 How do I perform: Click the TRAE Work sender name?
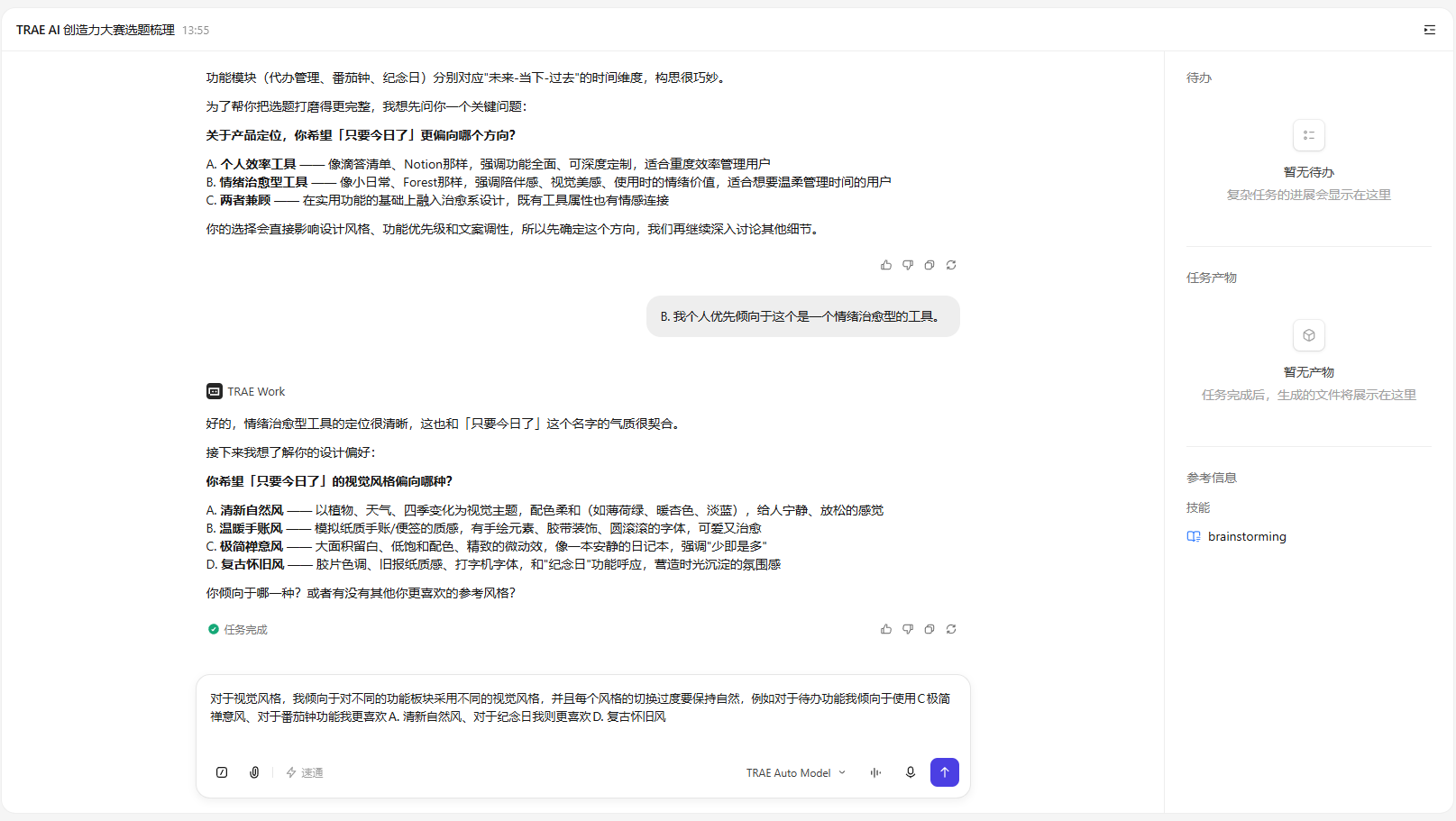(256, 391)
